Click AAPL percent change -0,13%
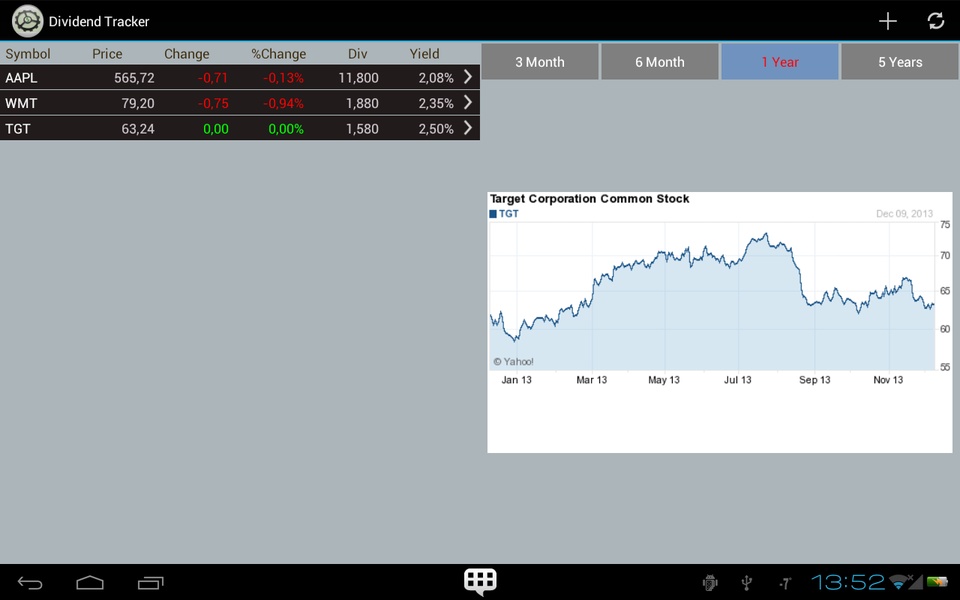 coord(283,78)
